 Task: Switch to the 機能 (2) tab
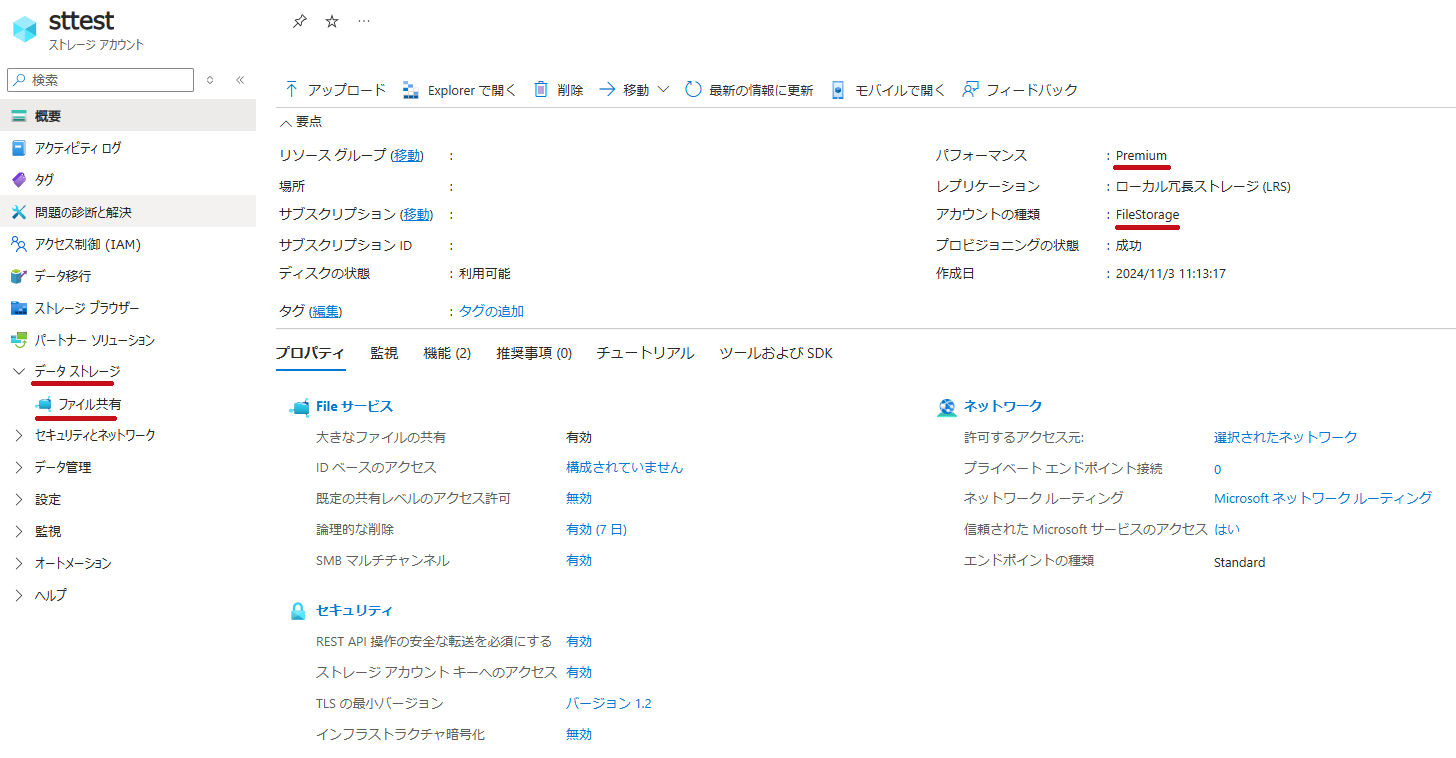pyautogui.click(x=447, y=353)
